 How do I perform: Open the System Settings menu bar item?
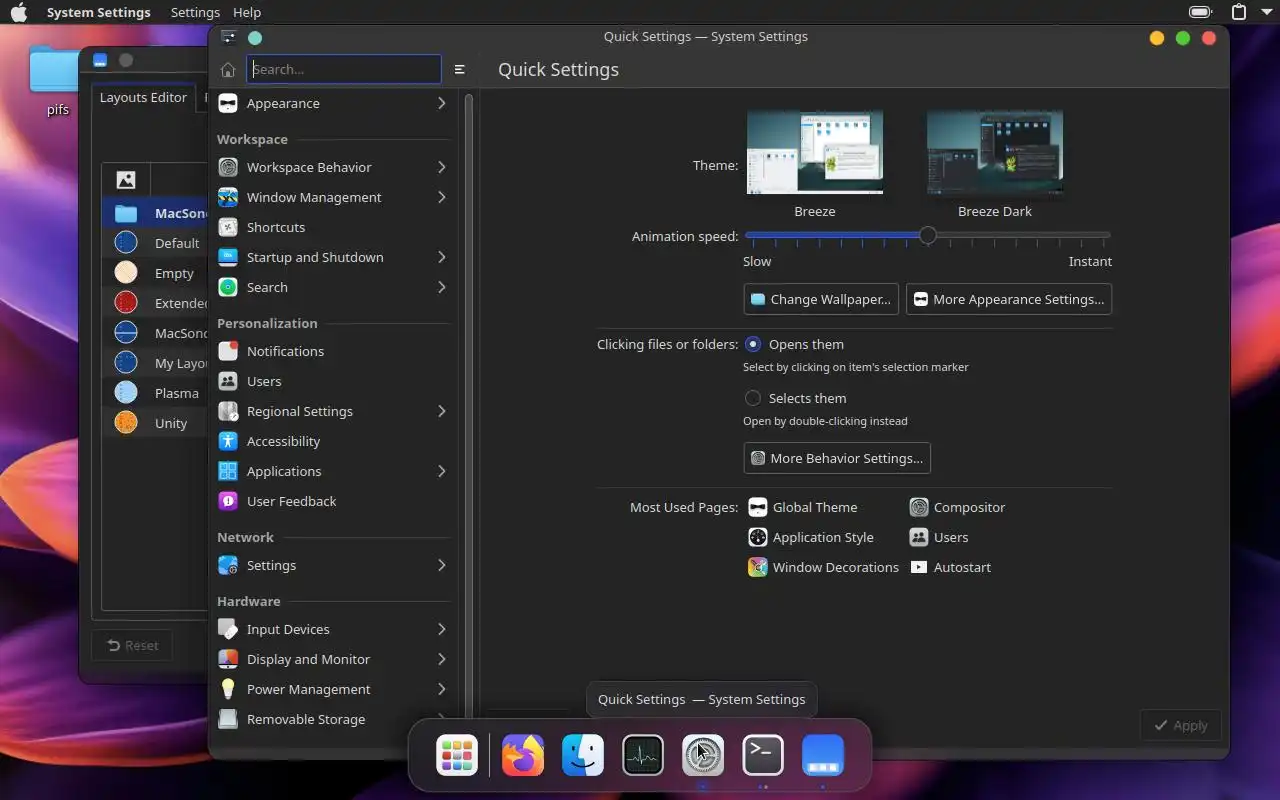(99, 12)
